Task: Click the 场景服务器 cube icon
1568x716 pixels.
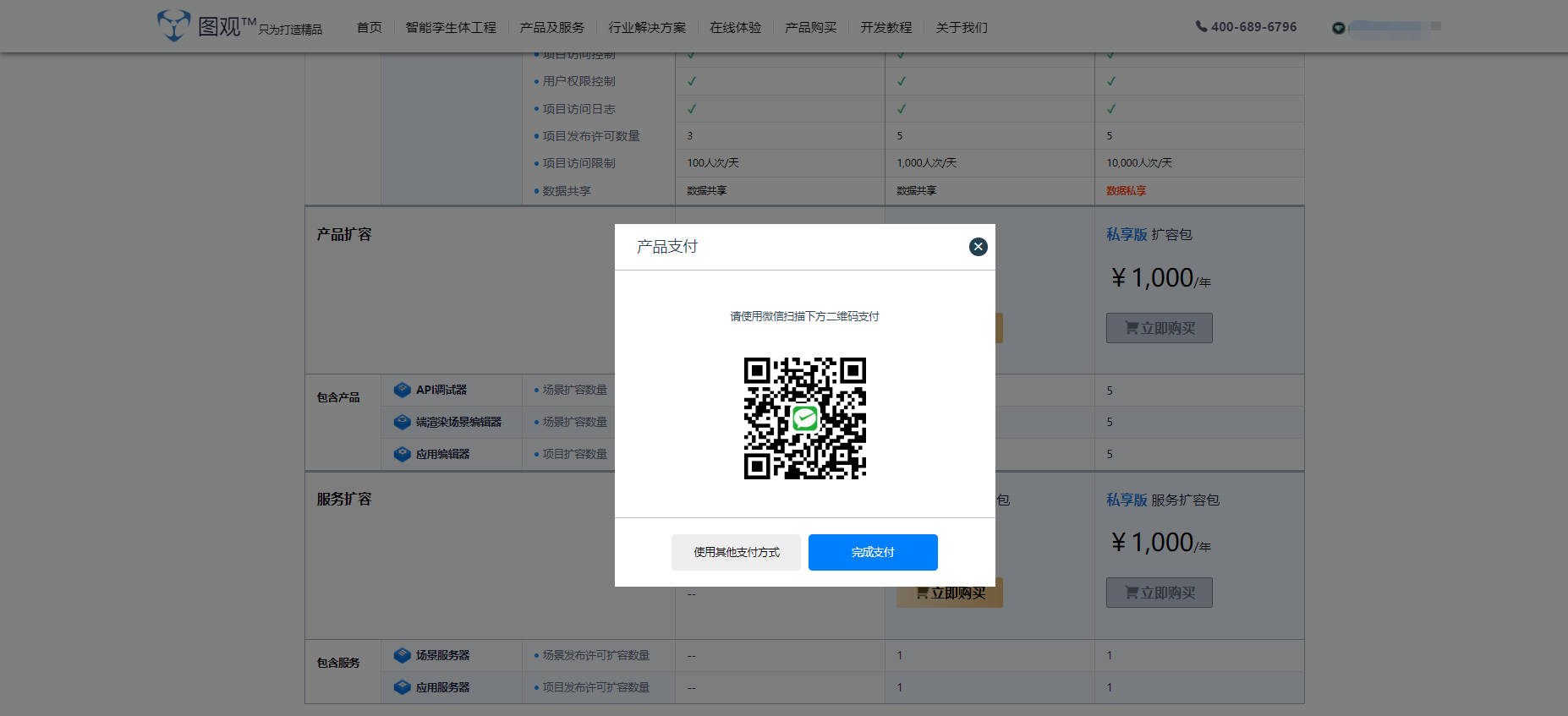Action: tap(403, 655)
